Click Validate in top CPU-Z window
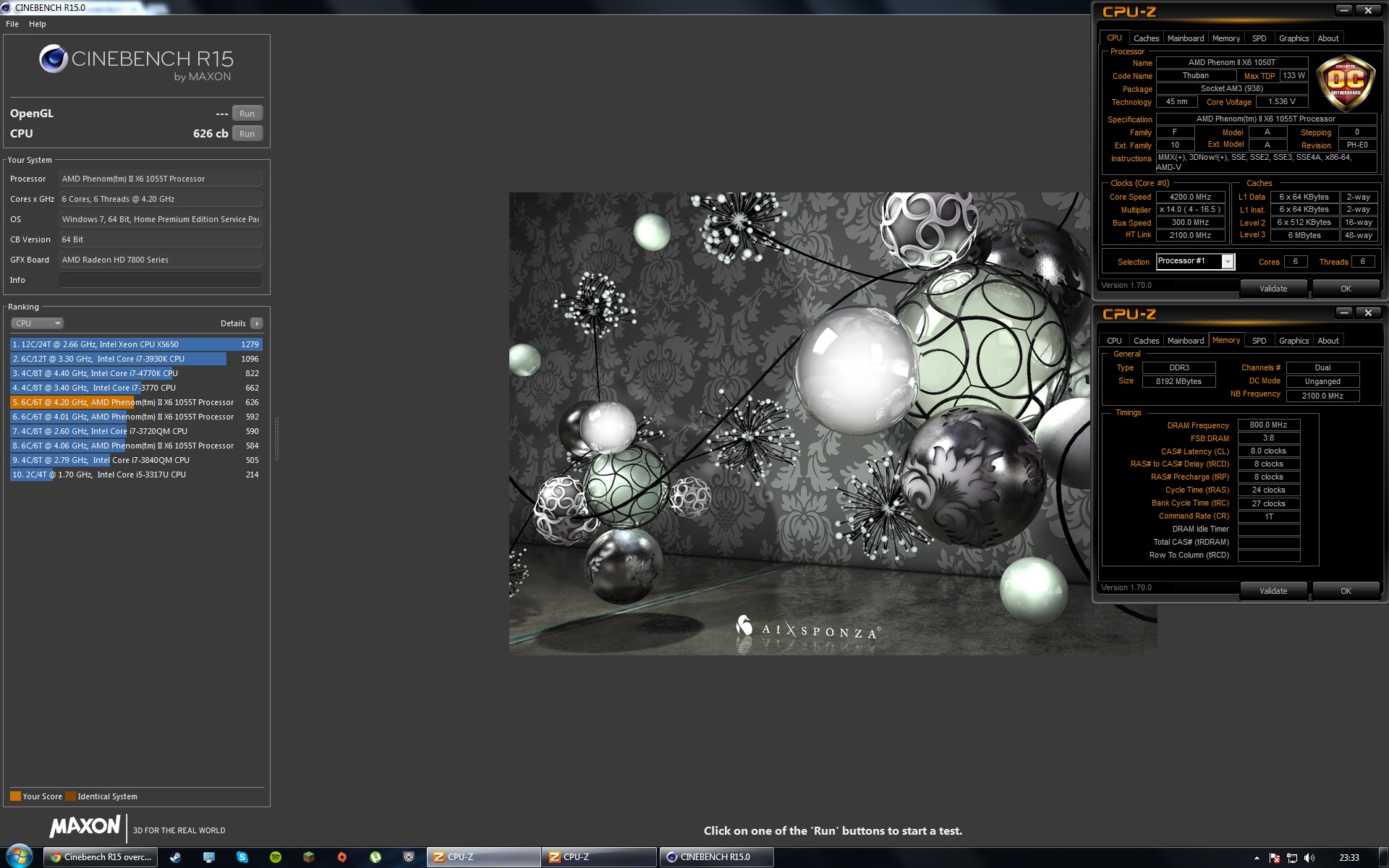 [x=1273, y=289]
